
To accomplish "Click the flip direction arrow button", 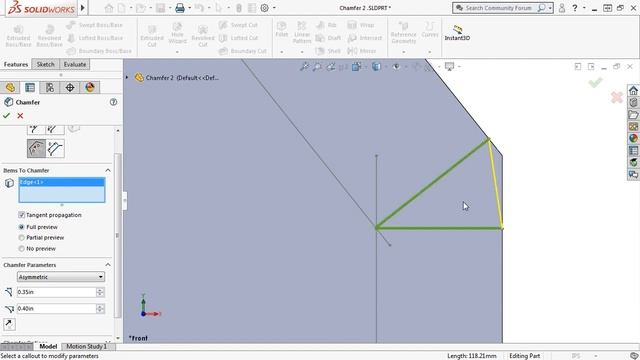I will click(9, 324).
